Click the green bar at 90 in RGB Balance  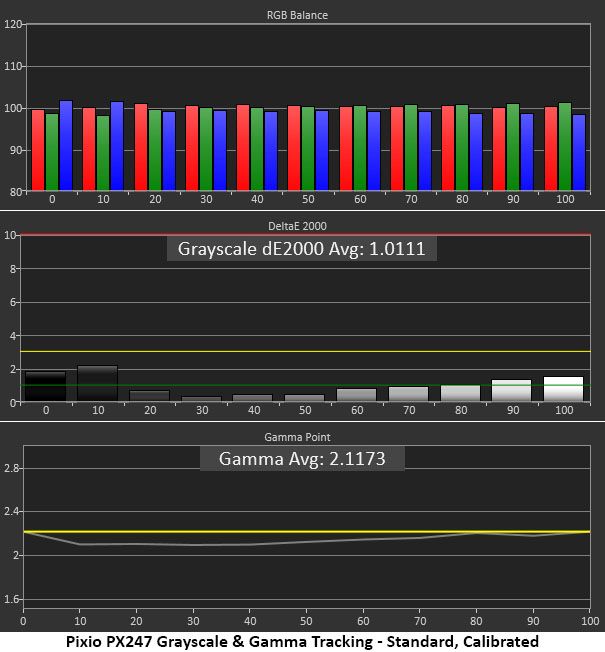(513, 147)
